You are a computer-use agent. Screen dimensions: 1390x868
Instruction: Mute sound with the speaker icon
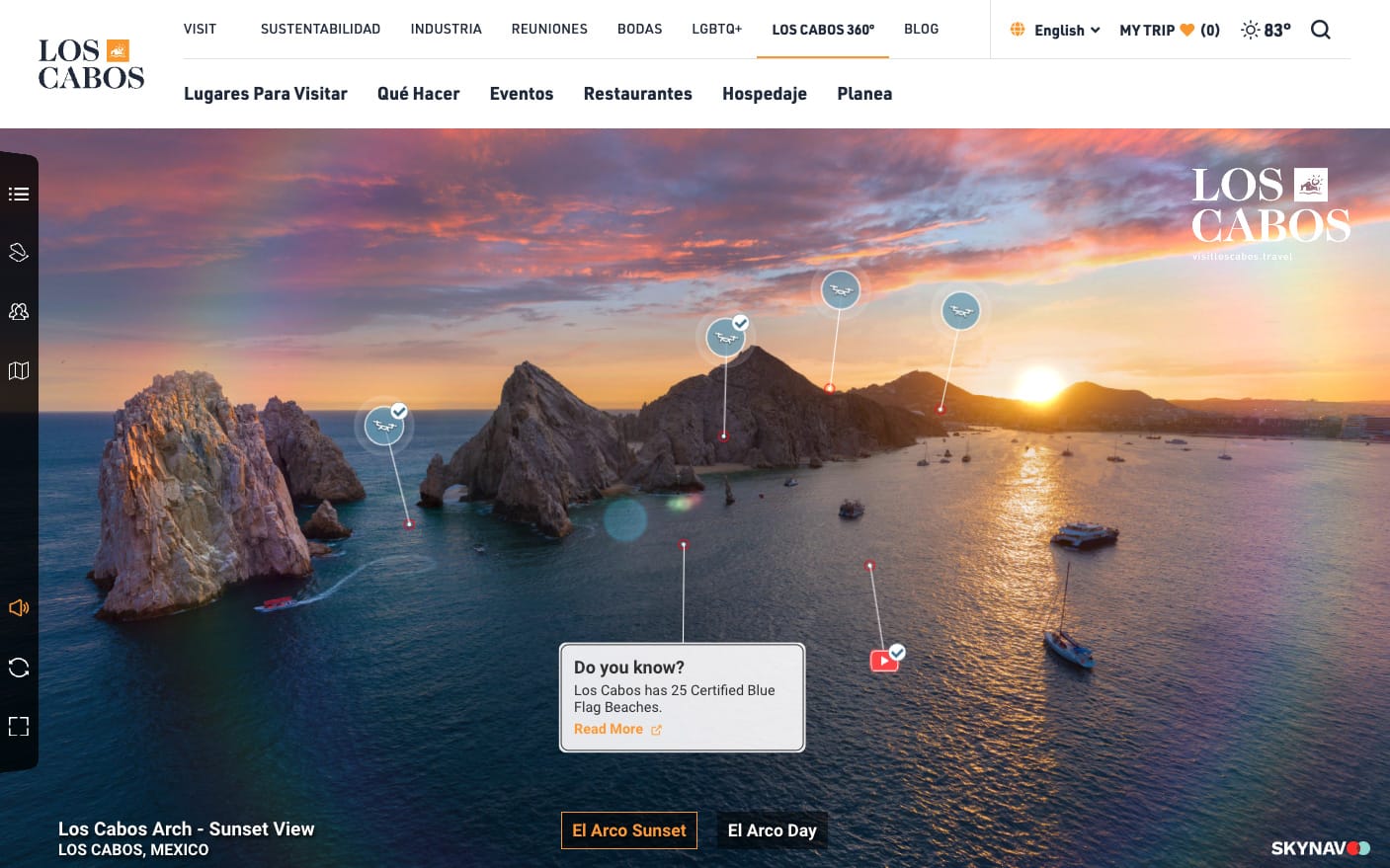coord(19,608)
